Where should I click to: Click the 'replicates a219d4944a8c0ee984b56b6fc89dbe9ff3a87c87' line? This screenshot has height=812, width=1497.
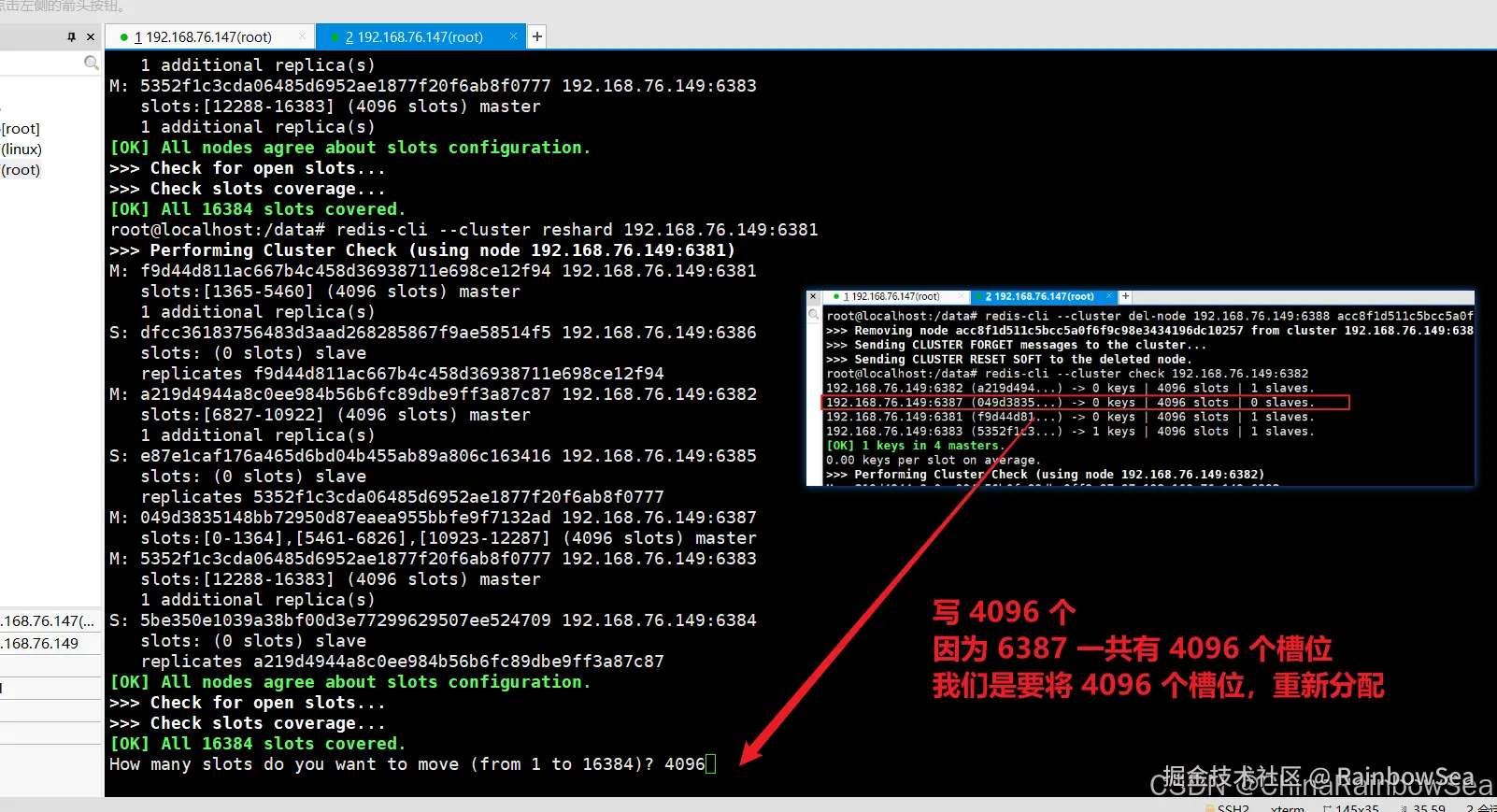tap(402, 662)
